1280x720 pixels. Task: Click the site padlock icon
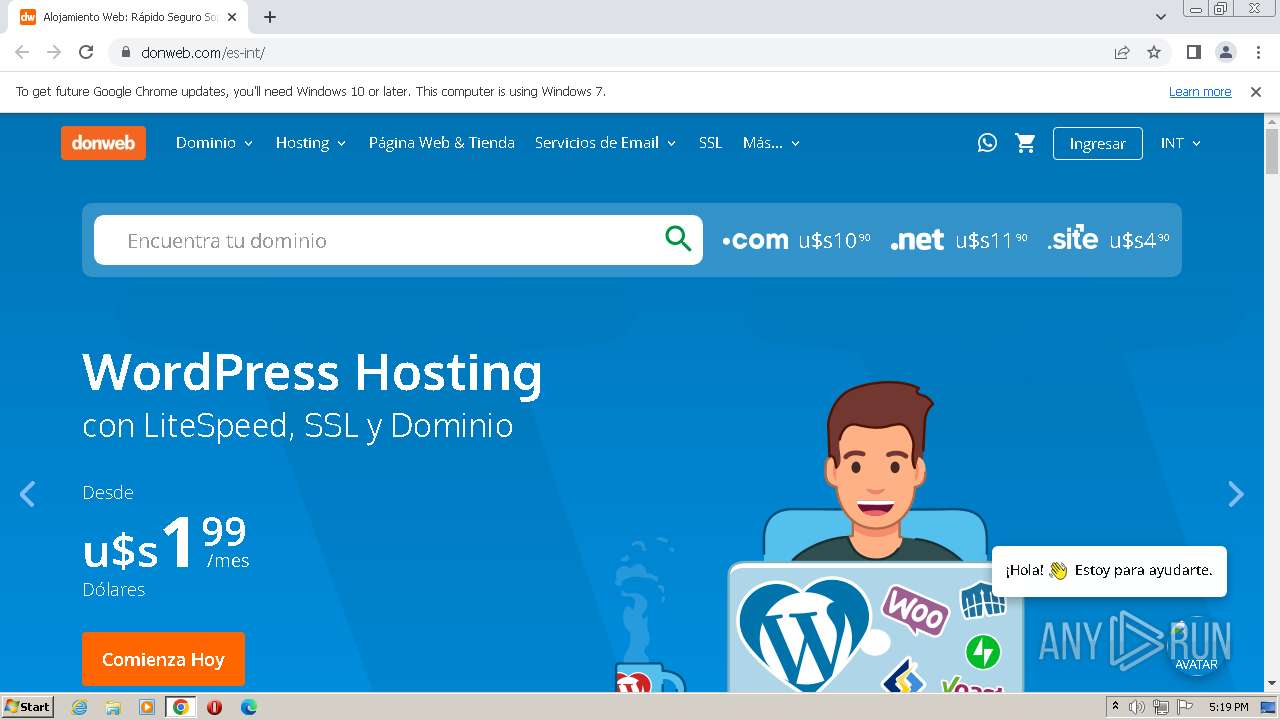(x=126, y=53)
